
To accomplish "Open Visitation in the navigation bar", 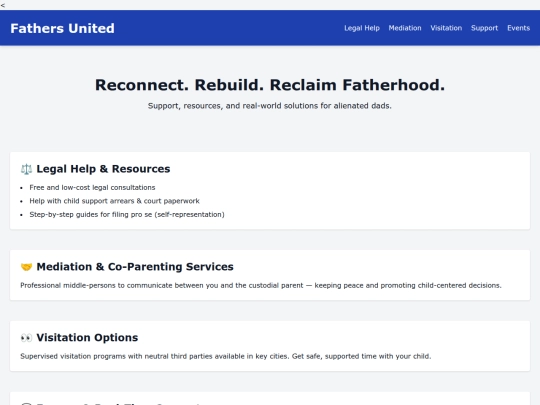I will tap(446, 28).
